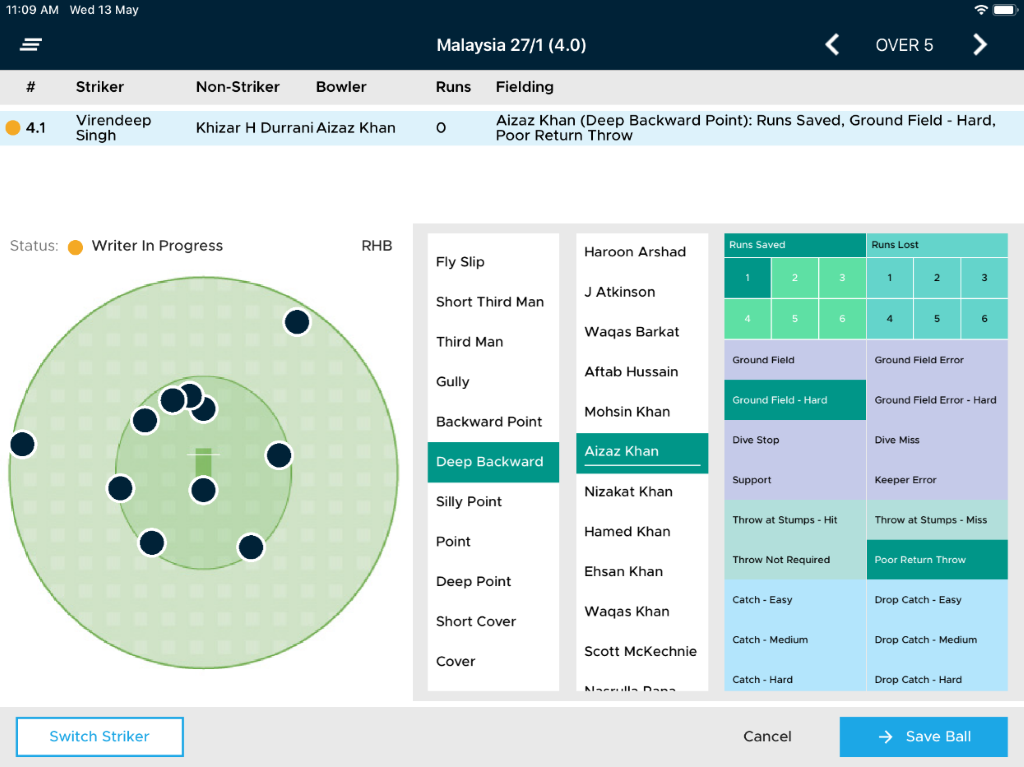Select the fielder dot on far left boundary
Image resolution: width=1024 pixels, height=767 pixels.
[22, 444]
